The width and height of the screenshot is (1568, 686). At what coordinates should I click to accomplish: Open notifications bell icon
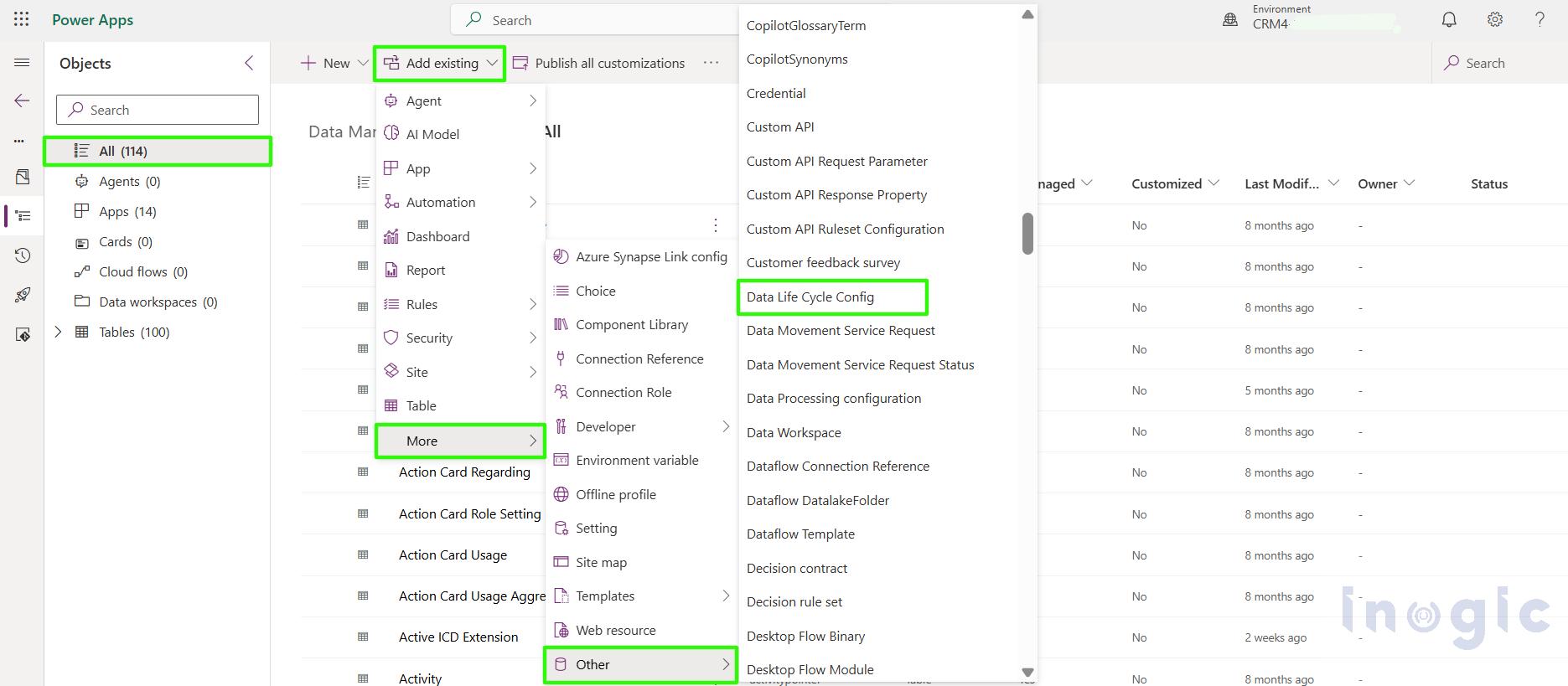tap(1449, 19)
